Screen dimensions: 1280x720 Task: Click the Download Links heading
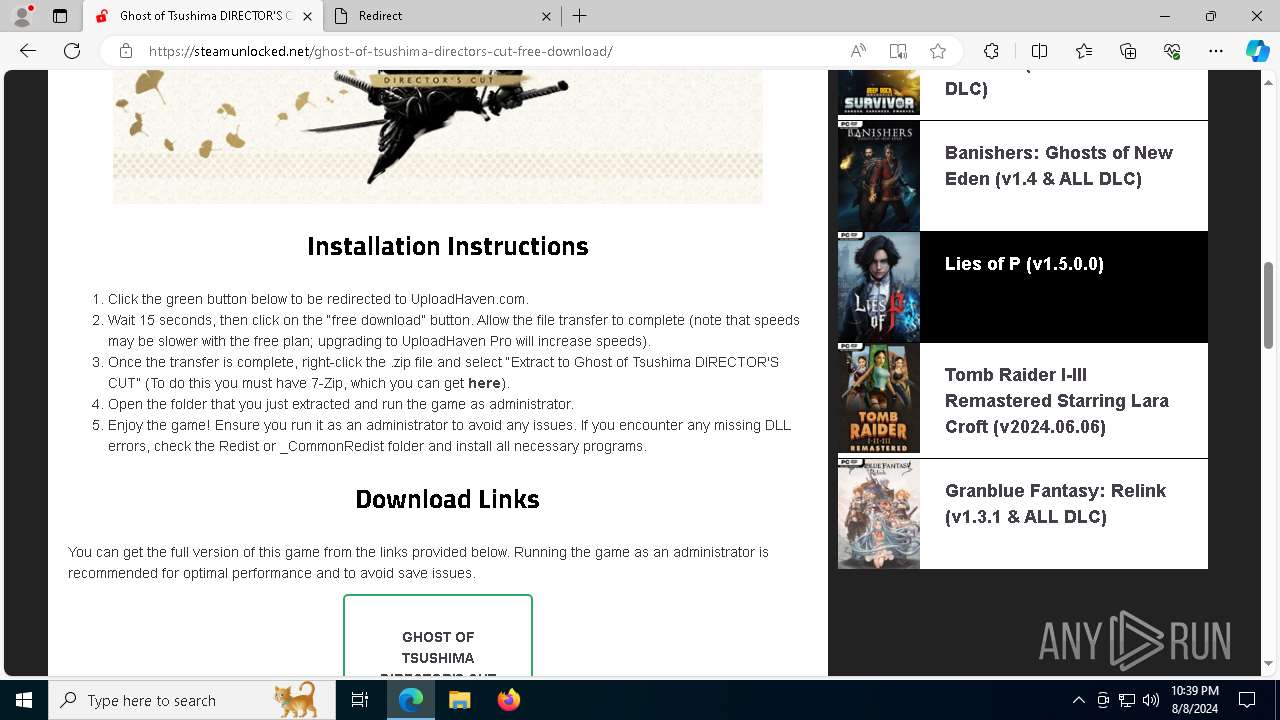[447, 499]
